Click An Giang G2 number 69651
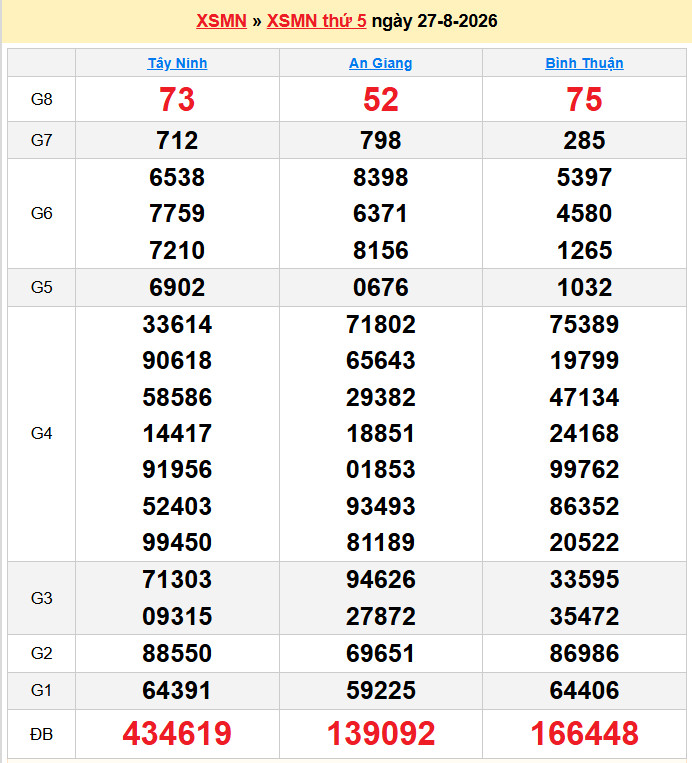The image size is (692, 763). coord(381,653)
